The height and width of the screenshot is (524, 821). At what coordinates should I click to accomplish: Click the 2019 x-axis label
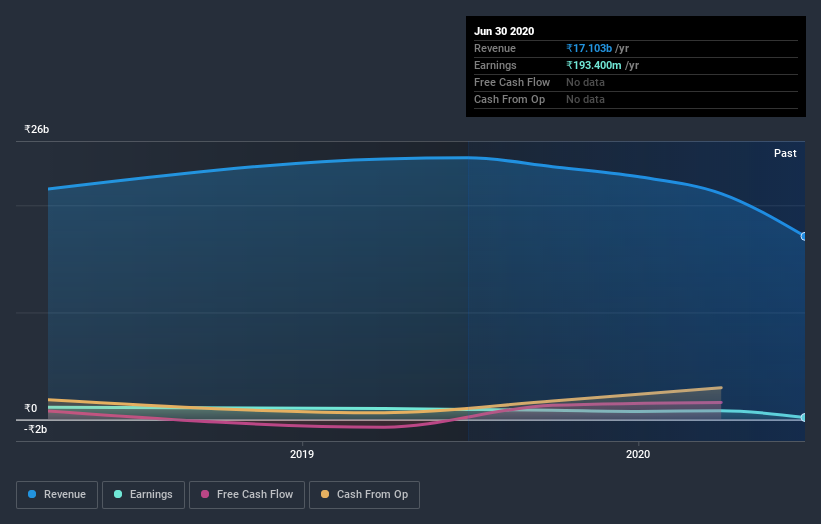pyautogui.click(x=302, y=454)
